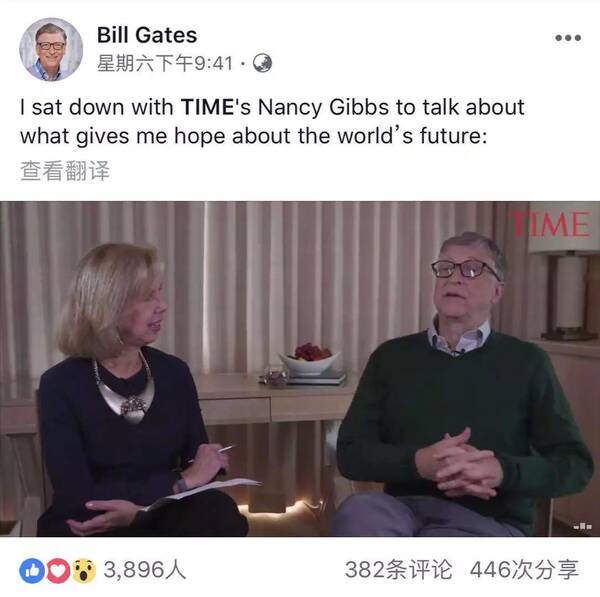Viewport: 600px width, 597px height.
Task: View the 446次分享 shares
Action: point(524,570)
